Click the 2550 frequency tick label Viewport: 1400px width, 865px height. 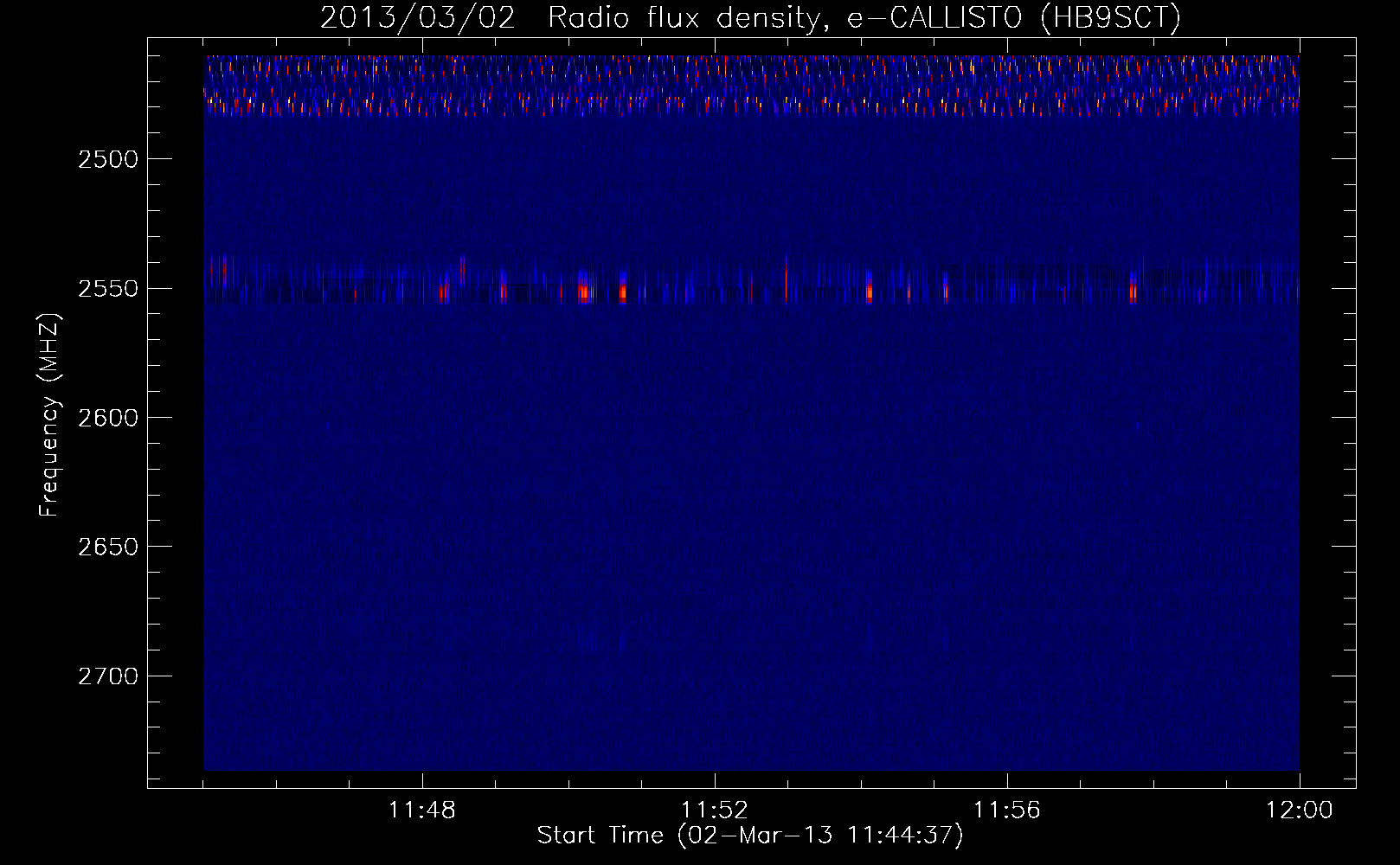[x=108, y=288]
